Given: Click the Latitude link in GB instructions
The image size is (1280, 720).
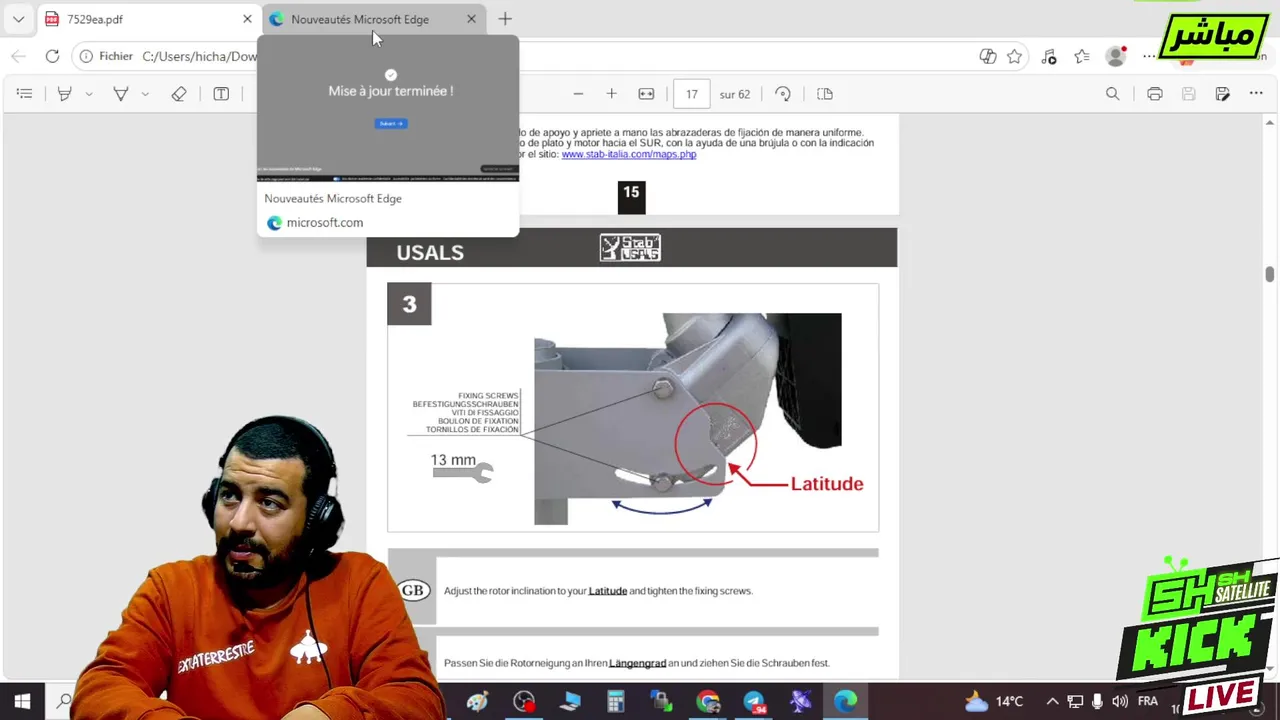Looking at the screenshot, I should 608,591.
